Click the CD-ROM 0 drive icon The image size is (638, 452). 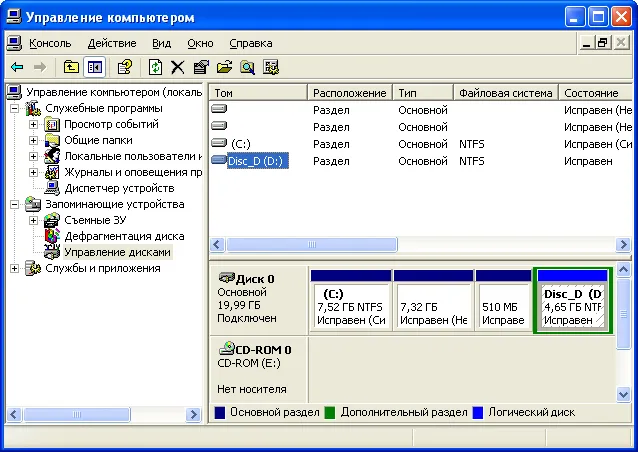(227, 348)
